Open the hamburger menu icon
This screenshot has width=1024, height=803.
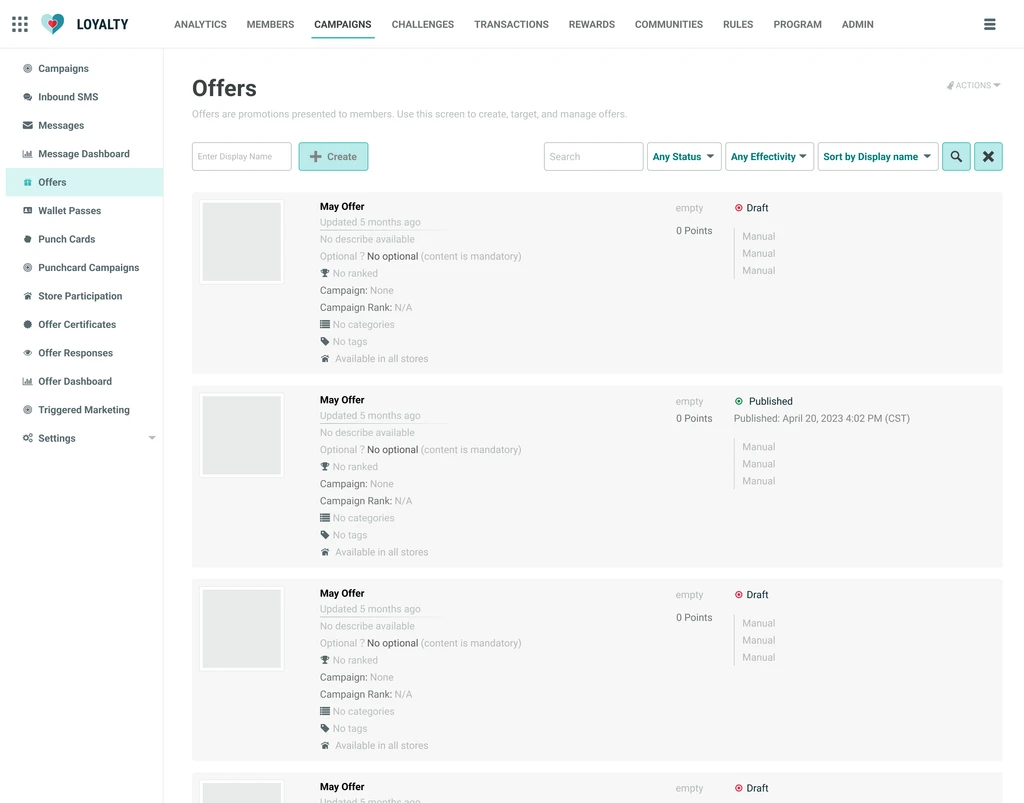989,24
